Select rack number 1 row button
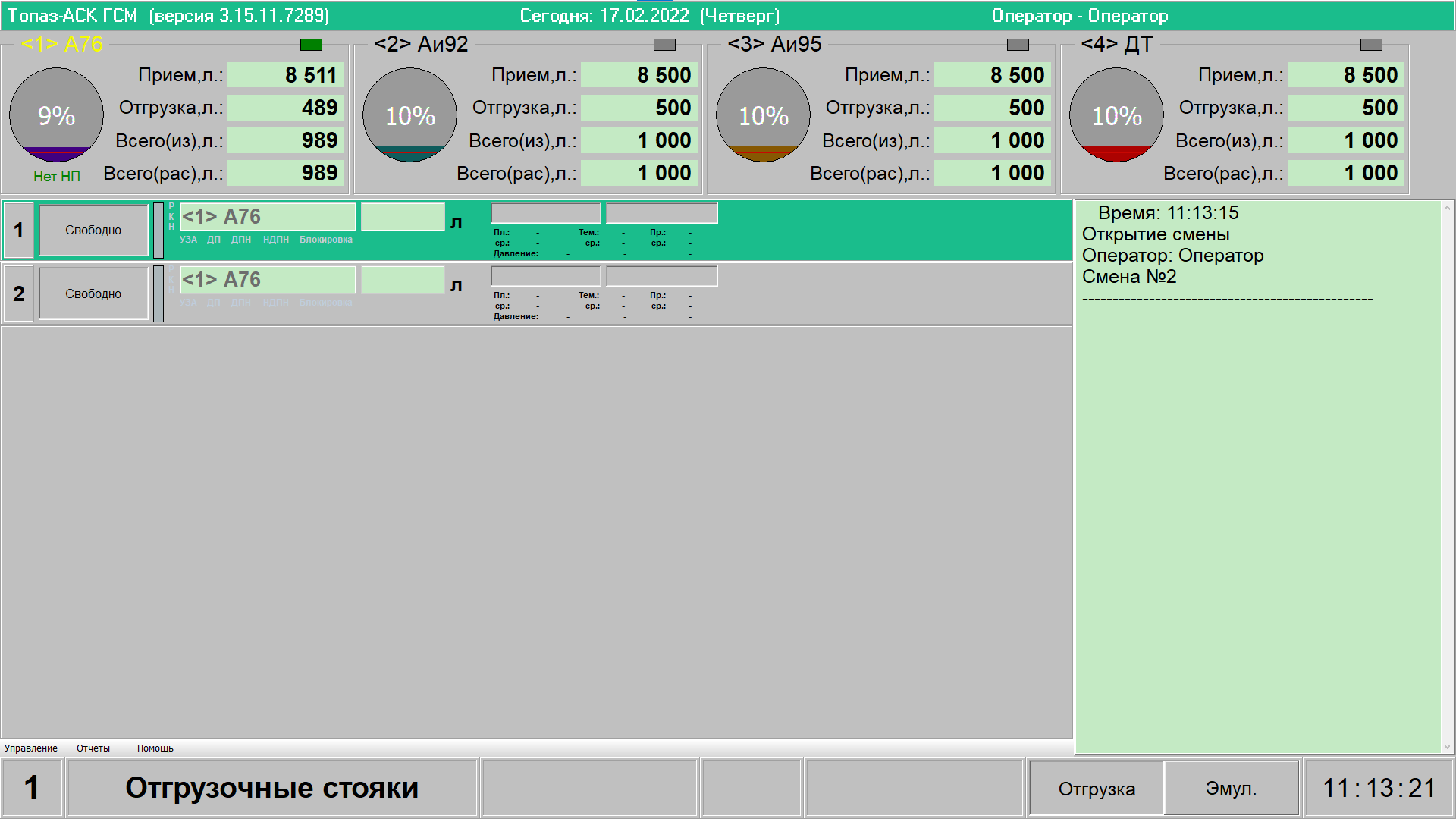1456x819 pixels. (x=19, y=231)
